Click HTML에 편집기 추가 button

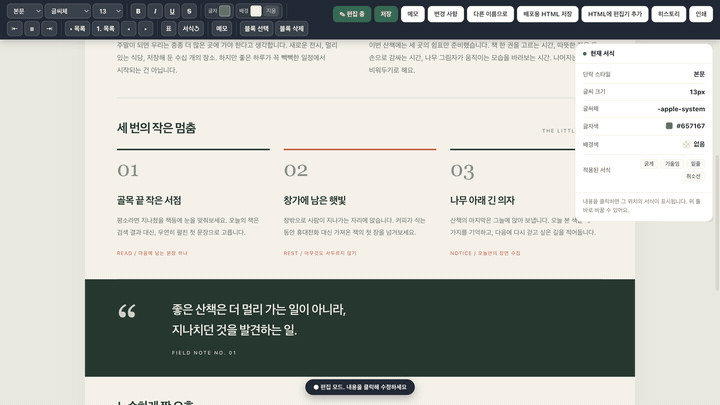[615, 14]
